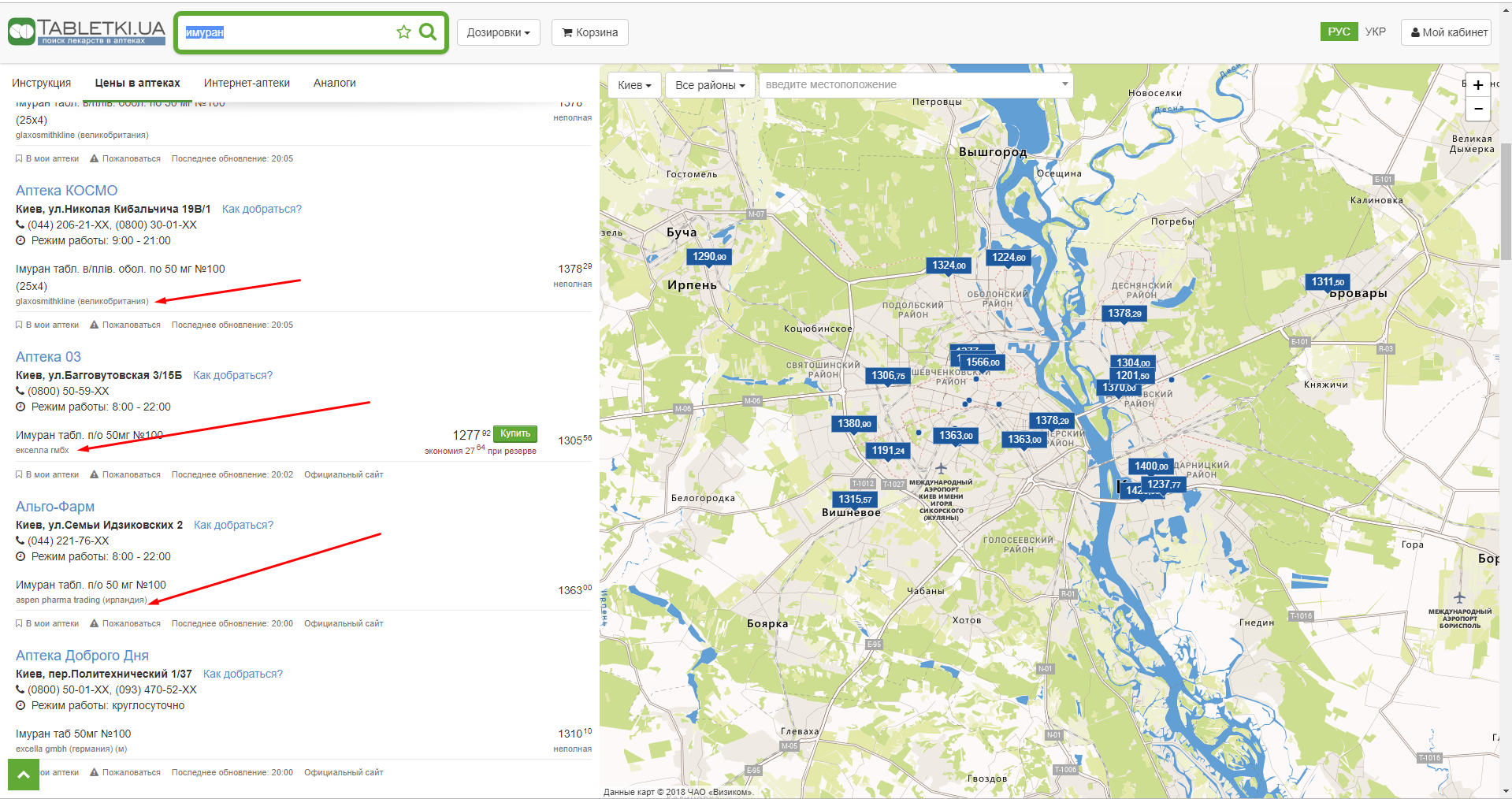This screenshot has width=1512, height=799.
Task: Click the Імуран таб 50мг №100 product
Action: (73, 734)
